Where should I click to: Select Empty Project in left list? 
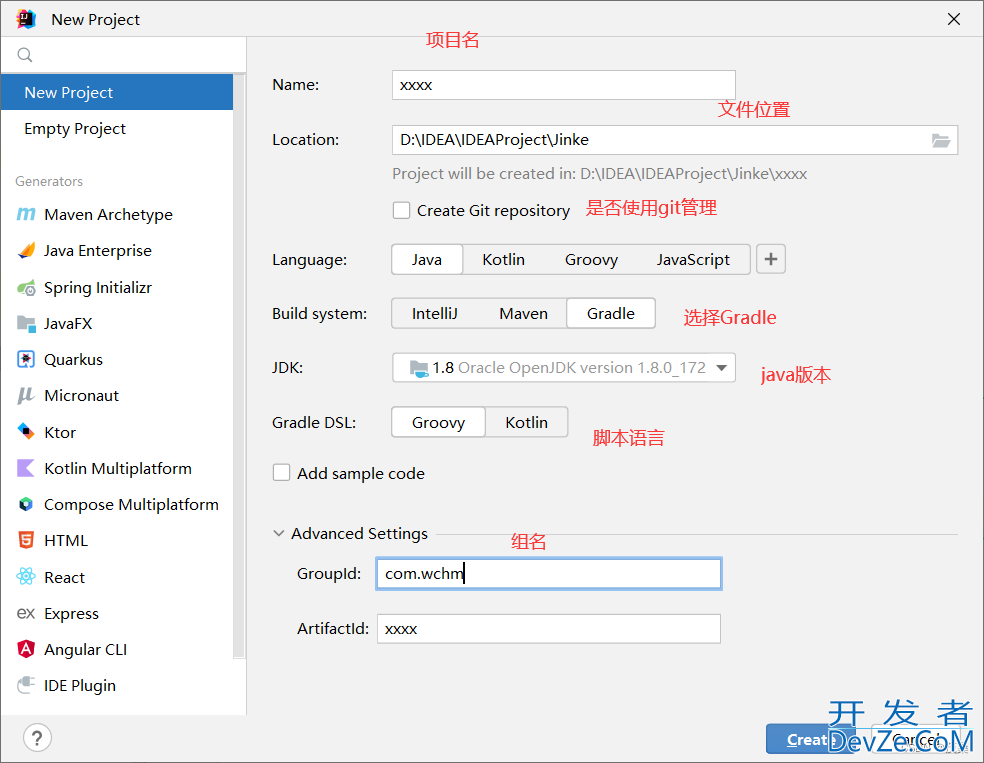75,129
